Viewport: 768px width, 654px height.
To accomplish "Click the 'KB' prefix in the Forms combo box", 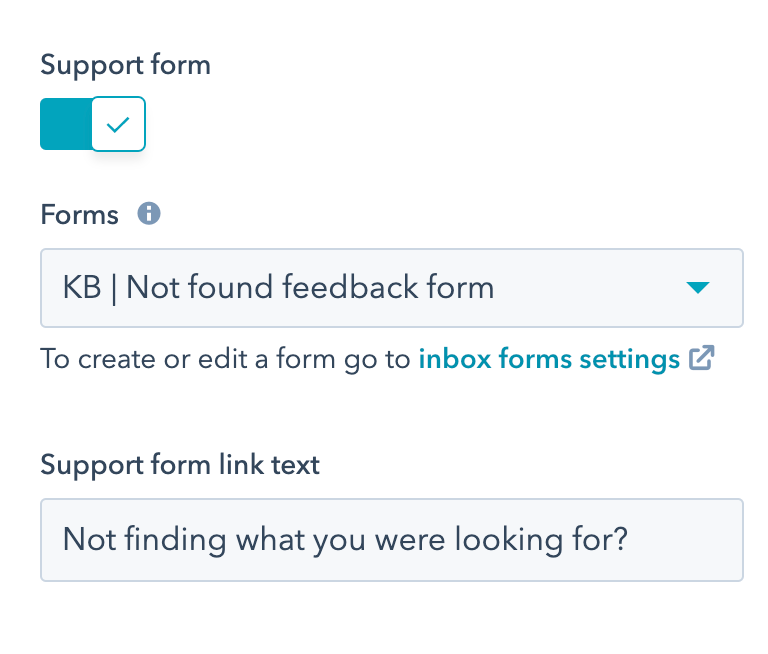I will 81,288.
